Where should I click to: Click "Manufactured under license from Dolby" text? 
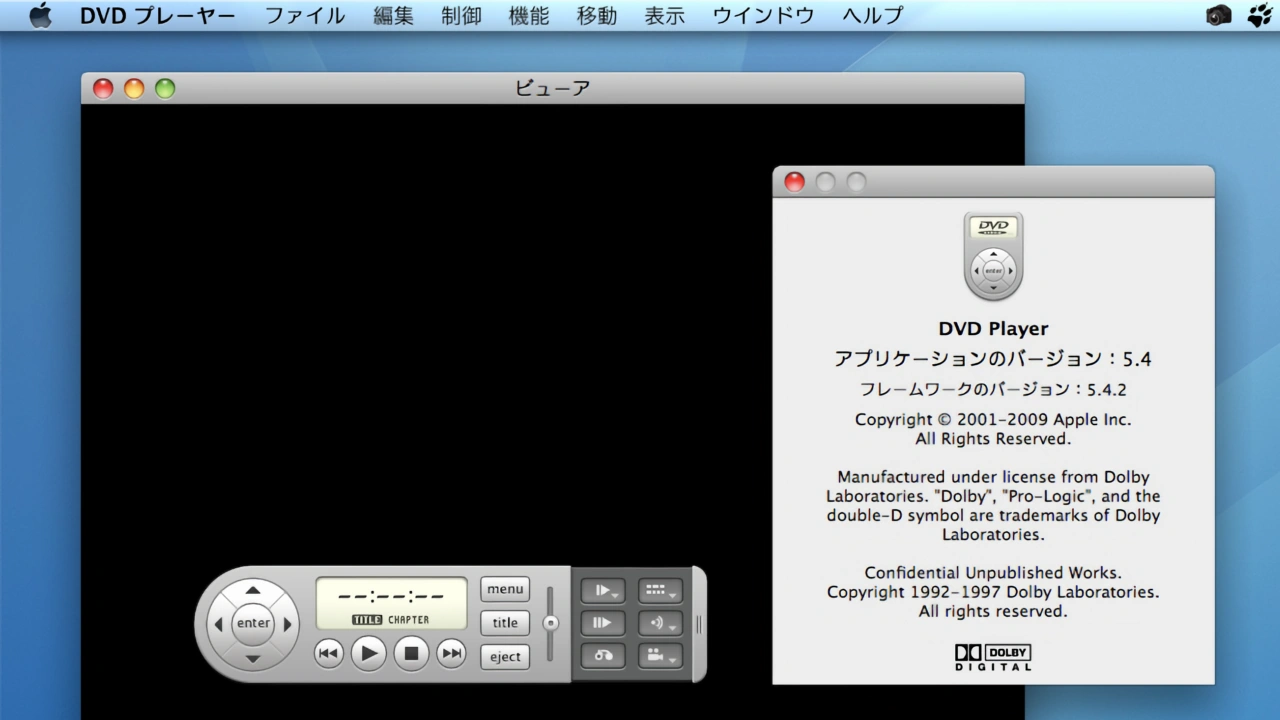point(993,477)
